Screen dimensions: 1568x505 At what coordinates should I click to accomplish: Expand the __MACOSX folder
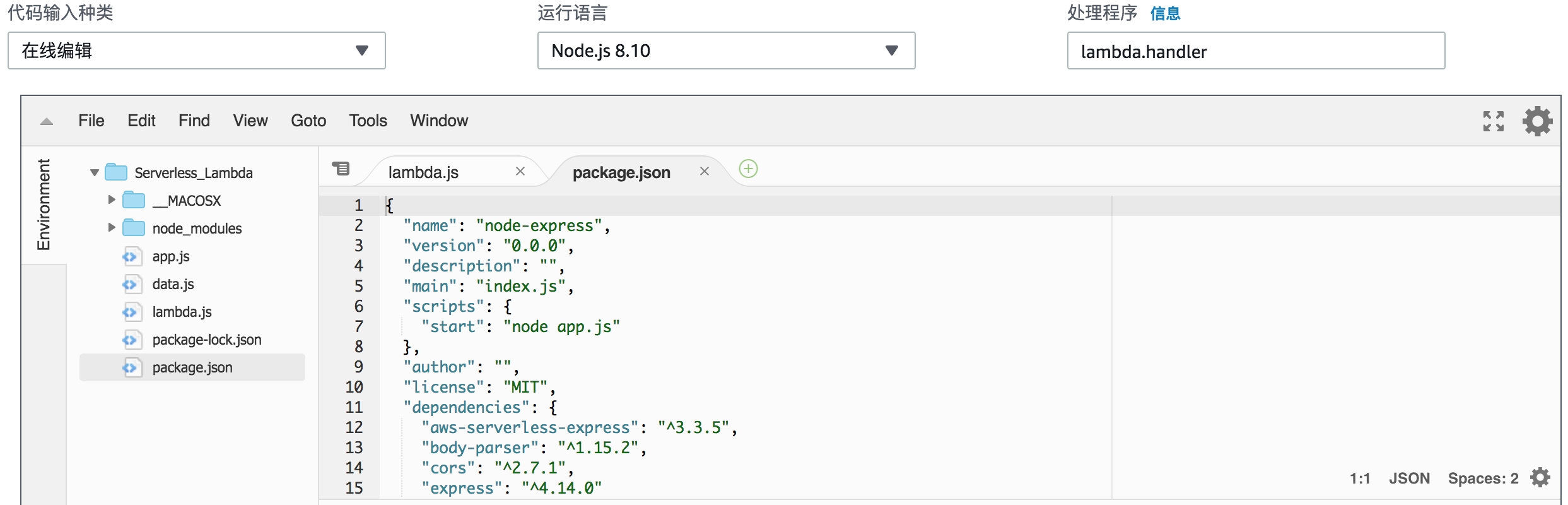[112, 200]
